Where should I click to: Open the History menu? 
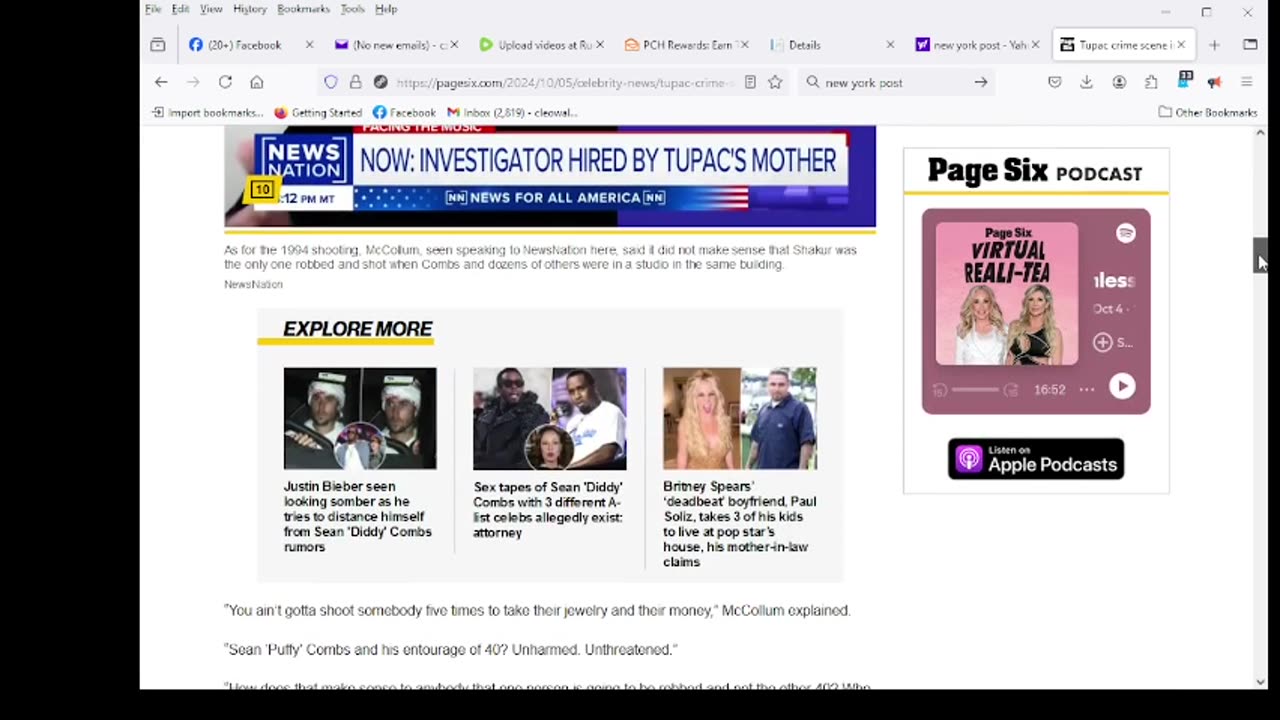[250, 9]
